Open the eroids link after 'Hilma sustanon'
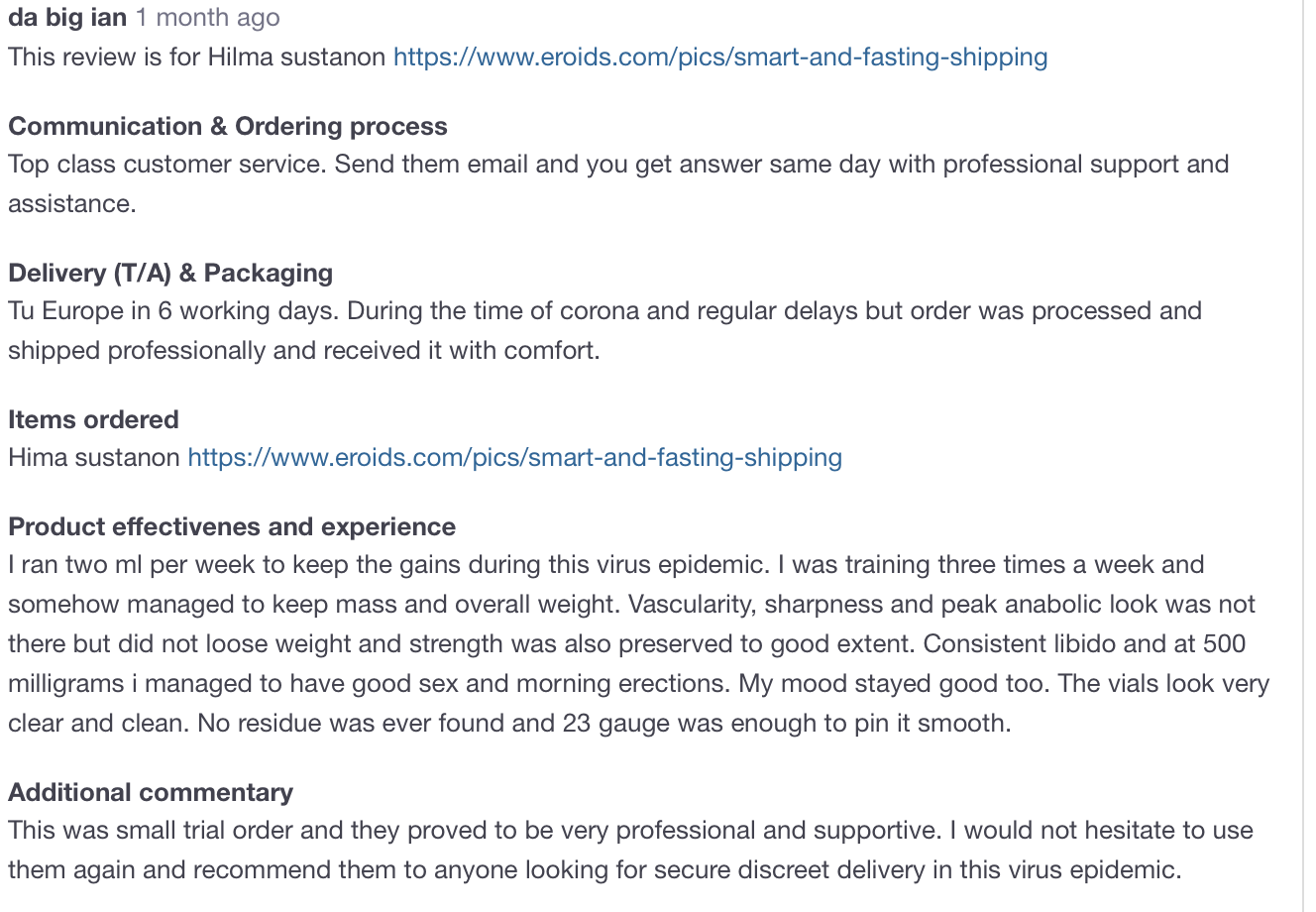This screenshot has height=912, width=1316. tap(719, 57)
